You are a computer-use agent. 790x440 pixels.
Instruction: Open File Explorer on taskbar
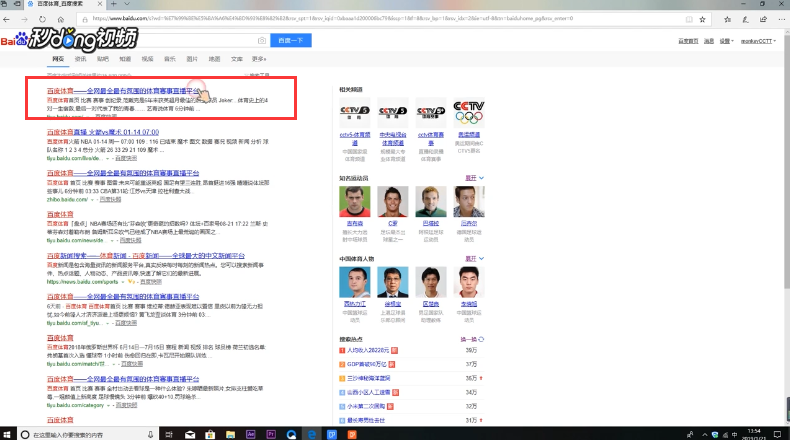point(230,434)
